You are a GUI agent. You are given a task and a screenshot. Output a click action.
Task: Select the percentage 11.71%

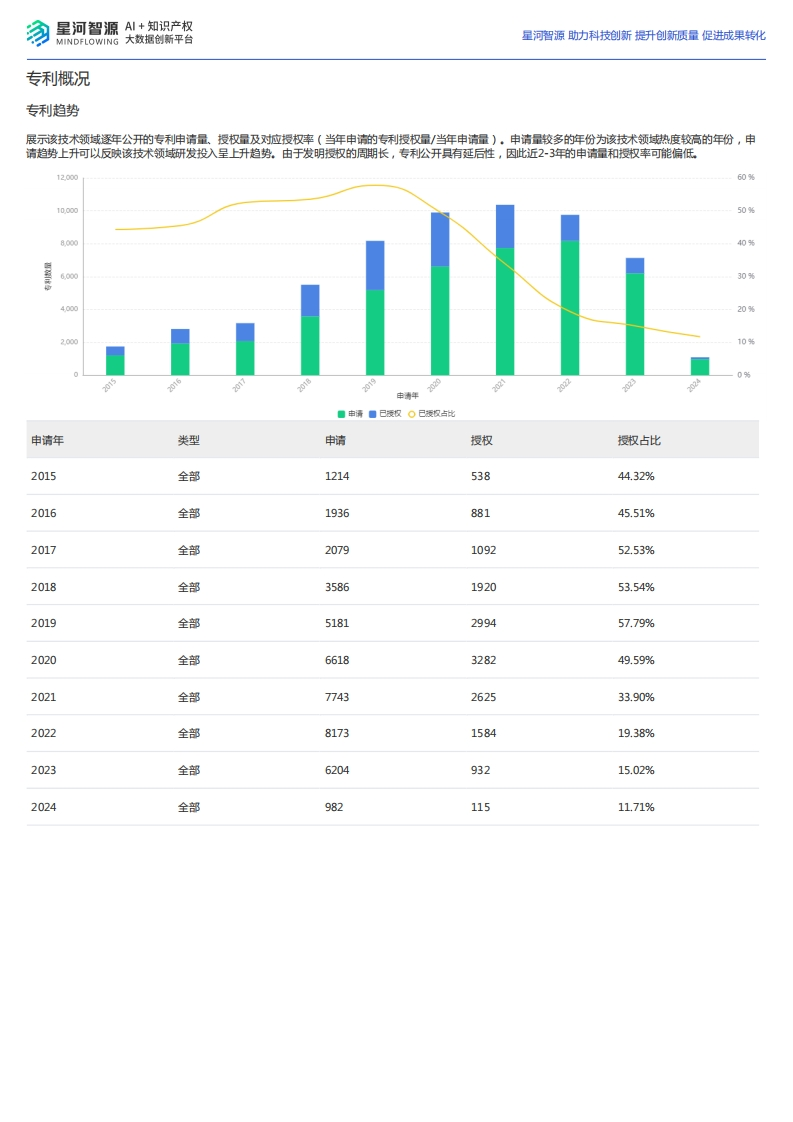pyautogui.click(x=636, y=807)
